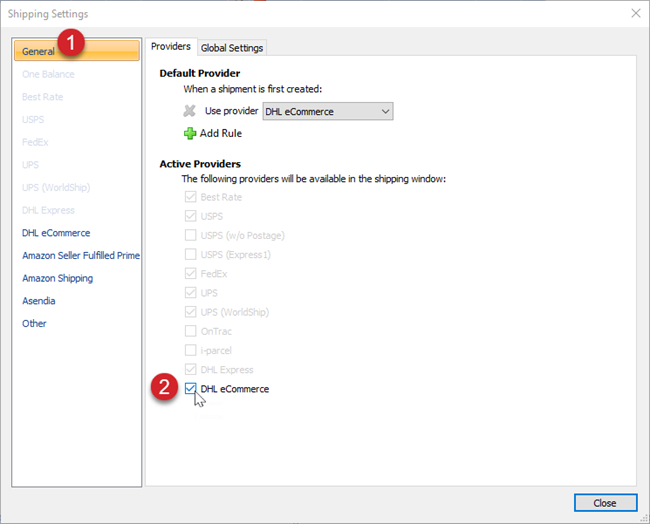Open DHL eCommerce sidebar section
The image size is (650, 524).
point(56,233)
